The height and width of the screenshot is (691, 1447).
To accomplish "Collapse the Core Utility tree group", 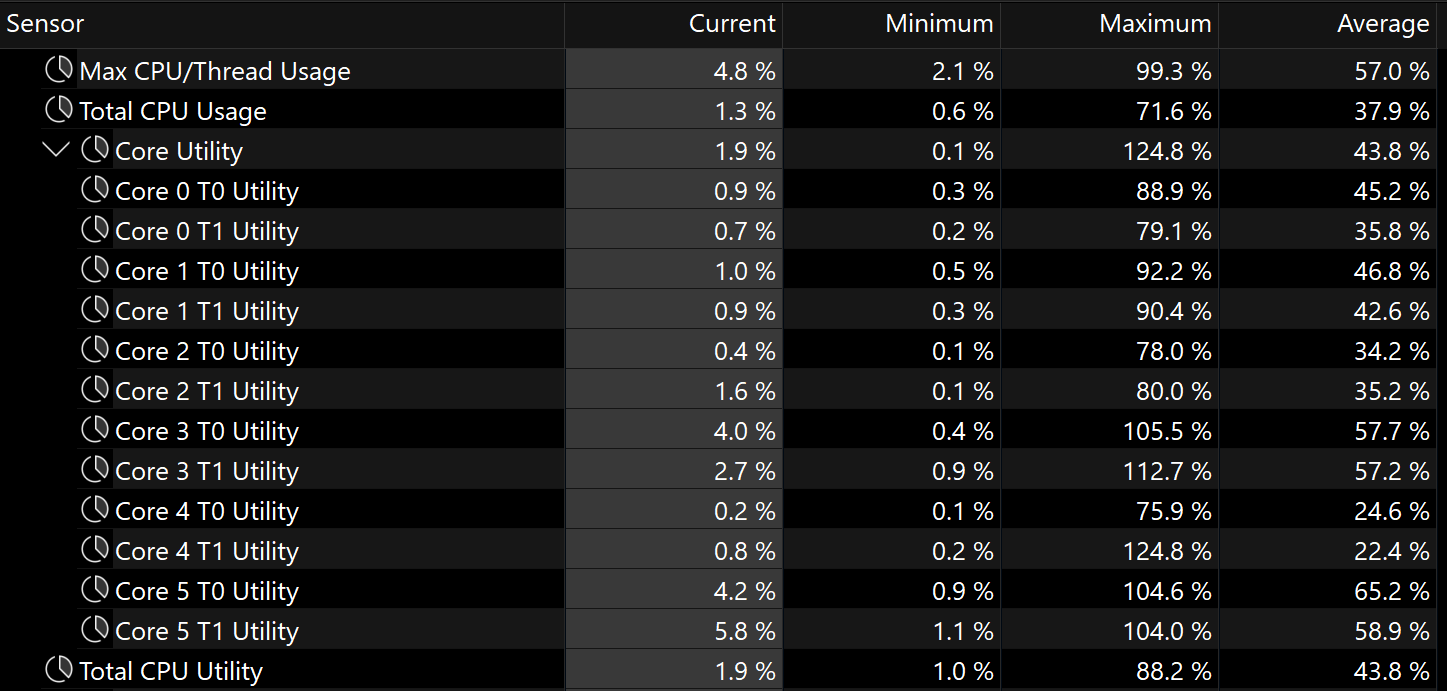I will [x=57, y=150].
